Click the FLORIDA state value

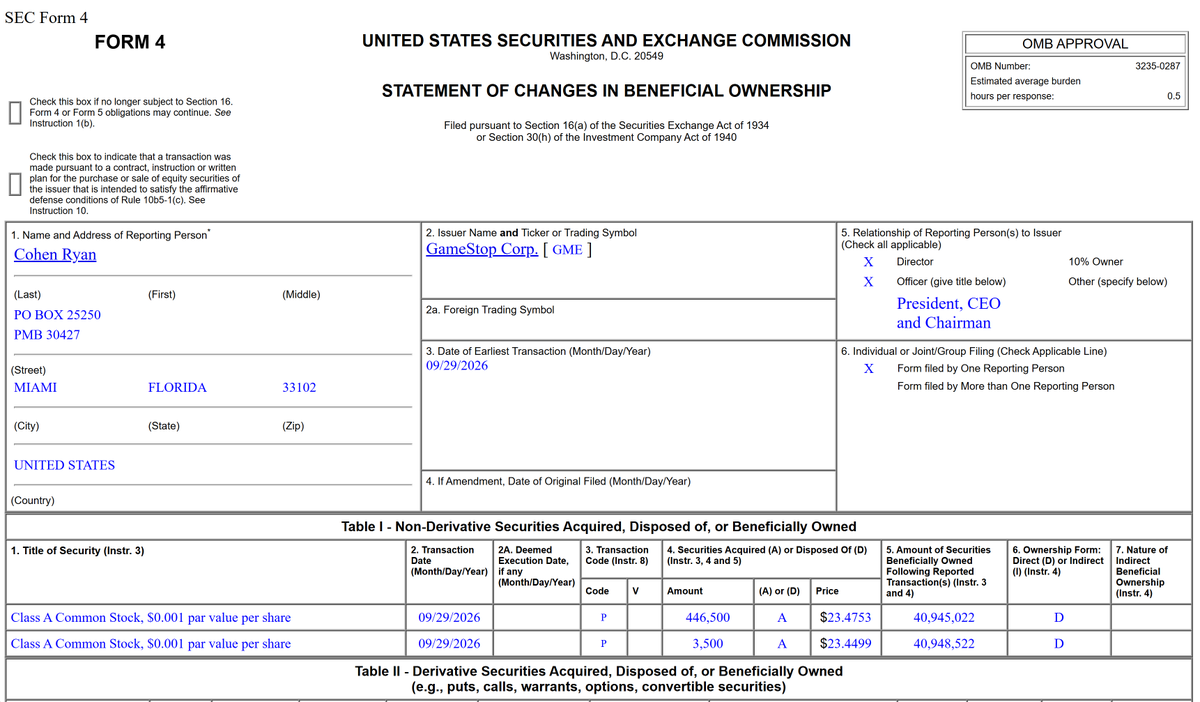[177, 387]
